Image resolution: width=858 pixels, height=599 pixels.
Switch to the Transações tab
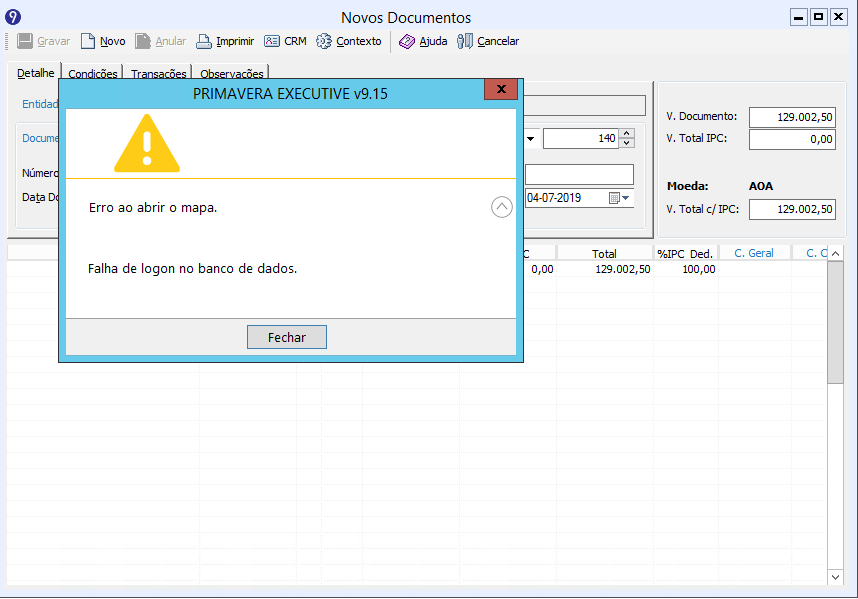159,74
